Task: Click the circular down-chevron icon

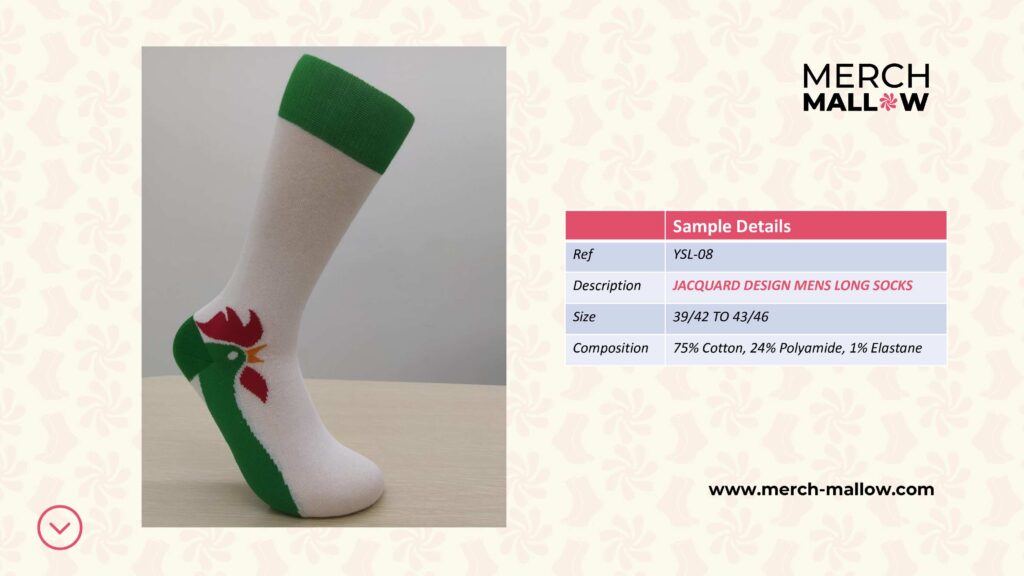Action: [x=59, y=527]
